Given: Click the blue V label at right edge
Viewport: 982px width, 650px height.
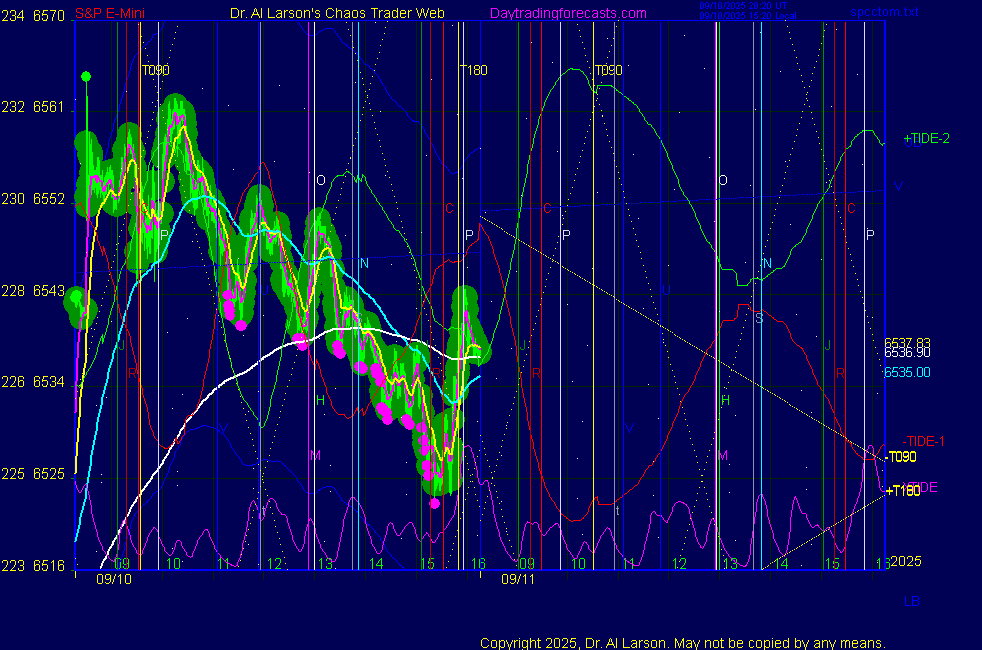Looking at the screenshot, I should [897, 187].
